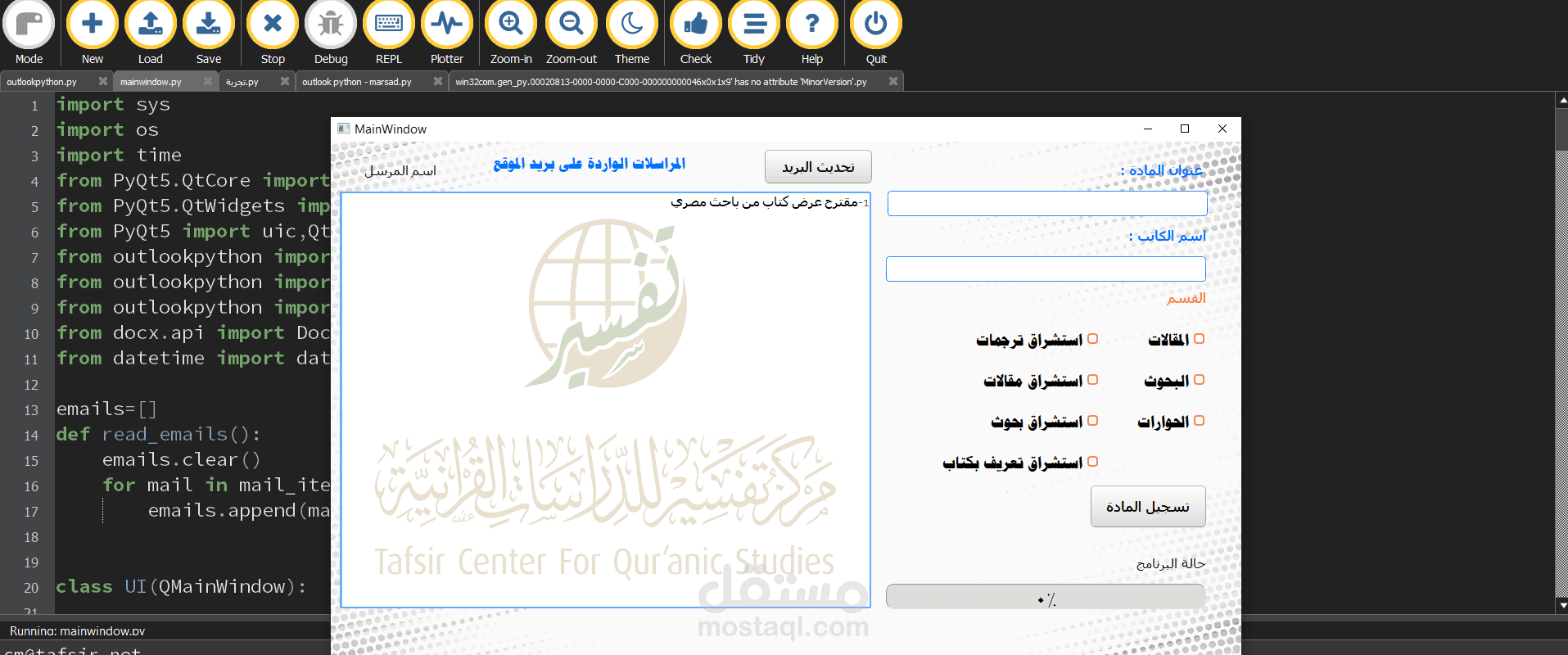This screenshot has height=655, width=1568.
Task: Click the اسم المرسل label
Action: point(400,170)
